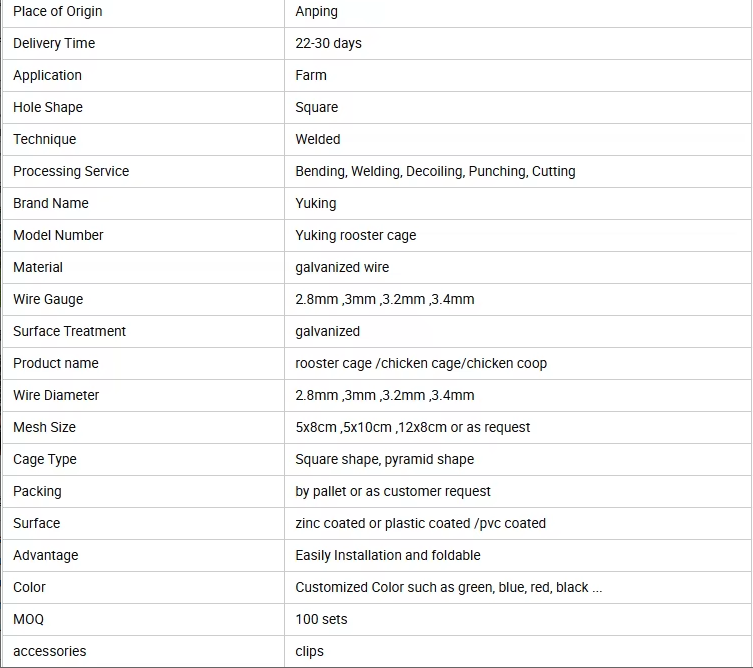This screenshot has width=753, height=668.
Task: Select the Yuking rooster cage model text
Action: click(356, 235)
